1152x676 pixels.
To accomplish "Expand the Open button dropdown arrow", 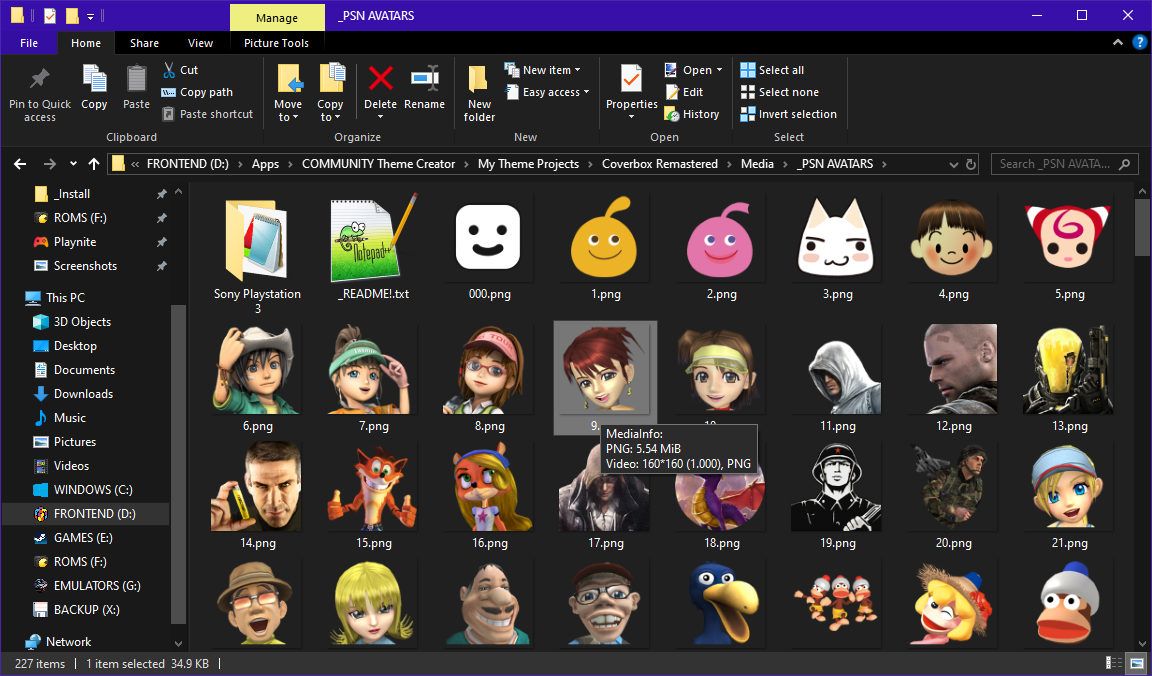I will pos(719,70).
